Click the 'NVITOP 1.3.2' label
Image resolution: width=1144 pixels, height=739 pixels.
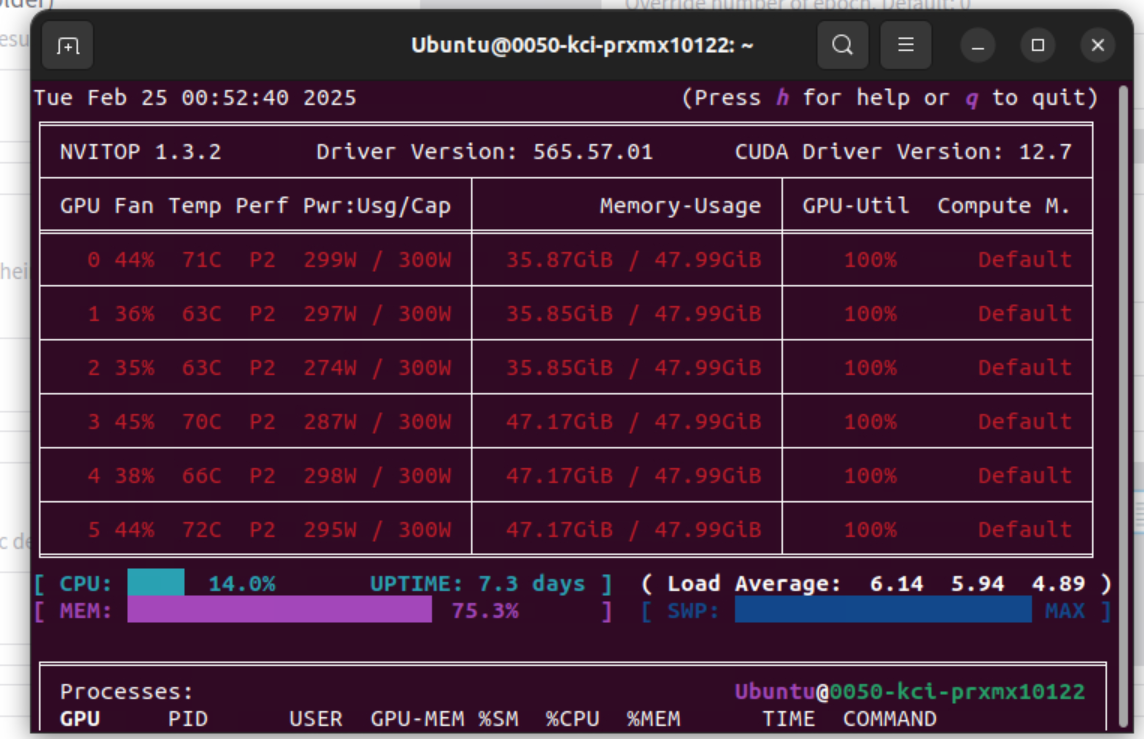[x=140, y=152]
